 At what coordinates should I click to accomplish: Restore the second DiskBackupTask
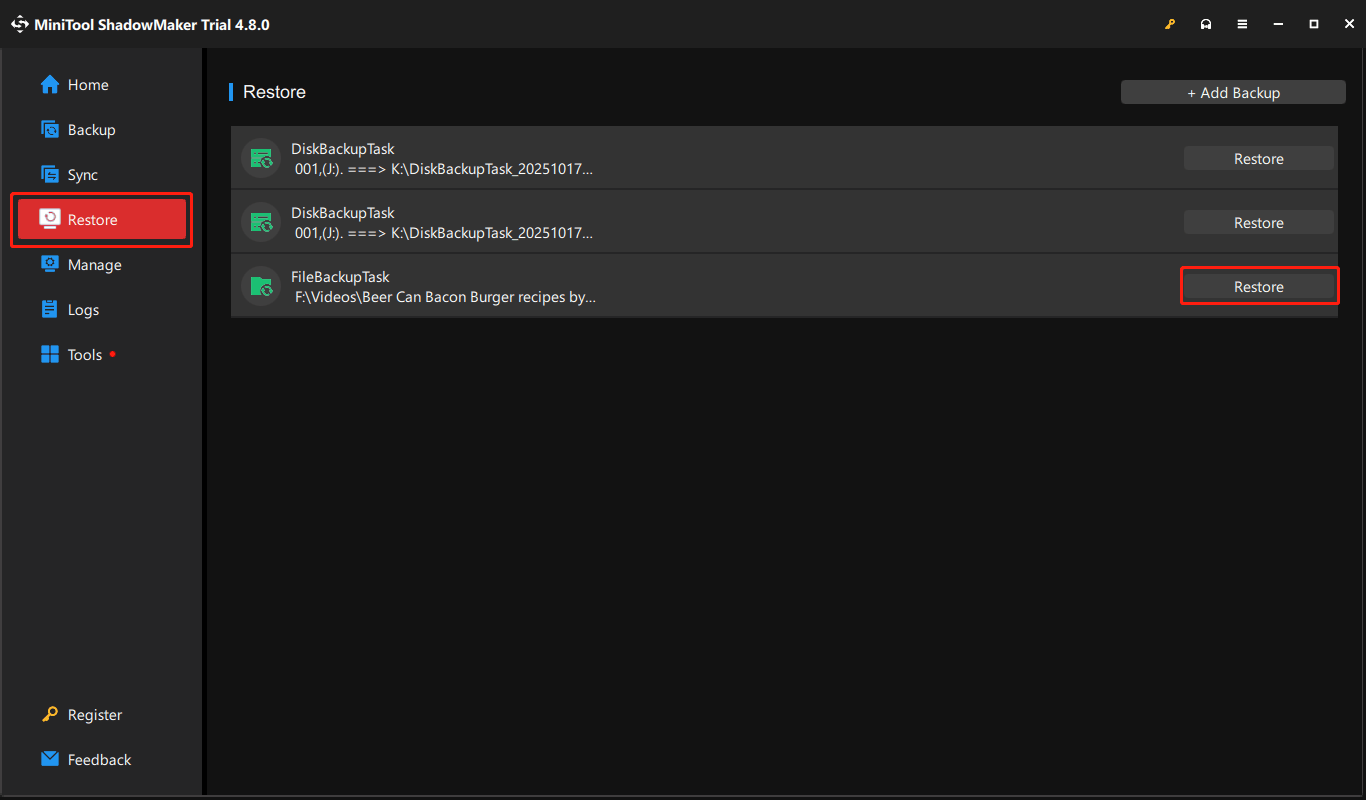pos(1258,223)
